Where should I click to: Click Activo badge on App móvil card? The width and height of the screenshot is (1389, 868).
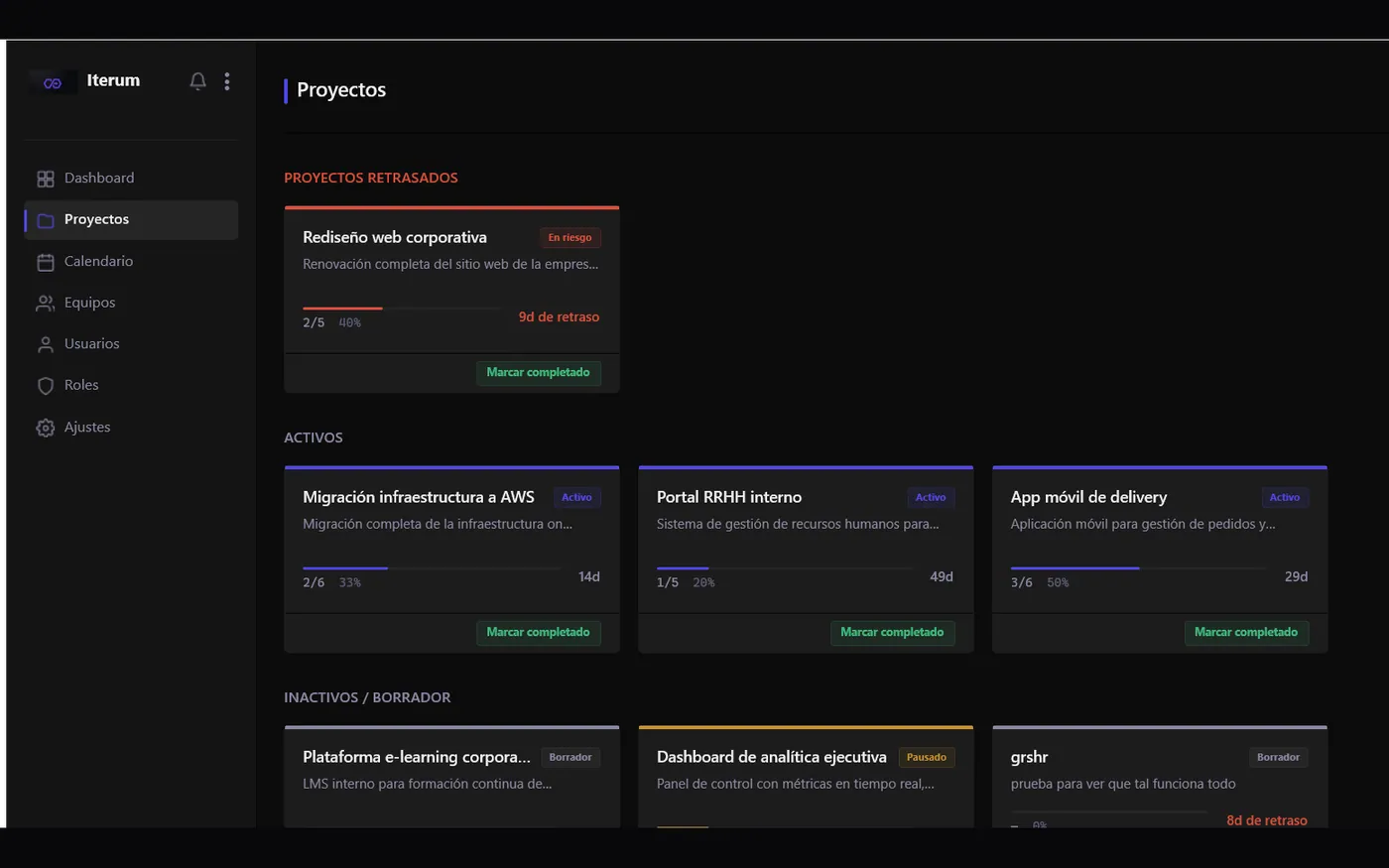[x=1285, y=498]
